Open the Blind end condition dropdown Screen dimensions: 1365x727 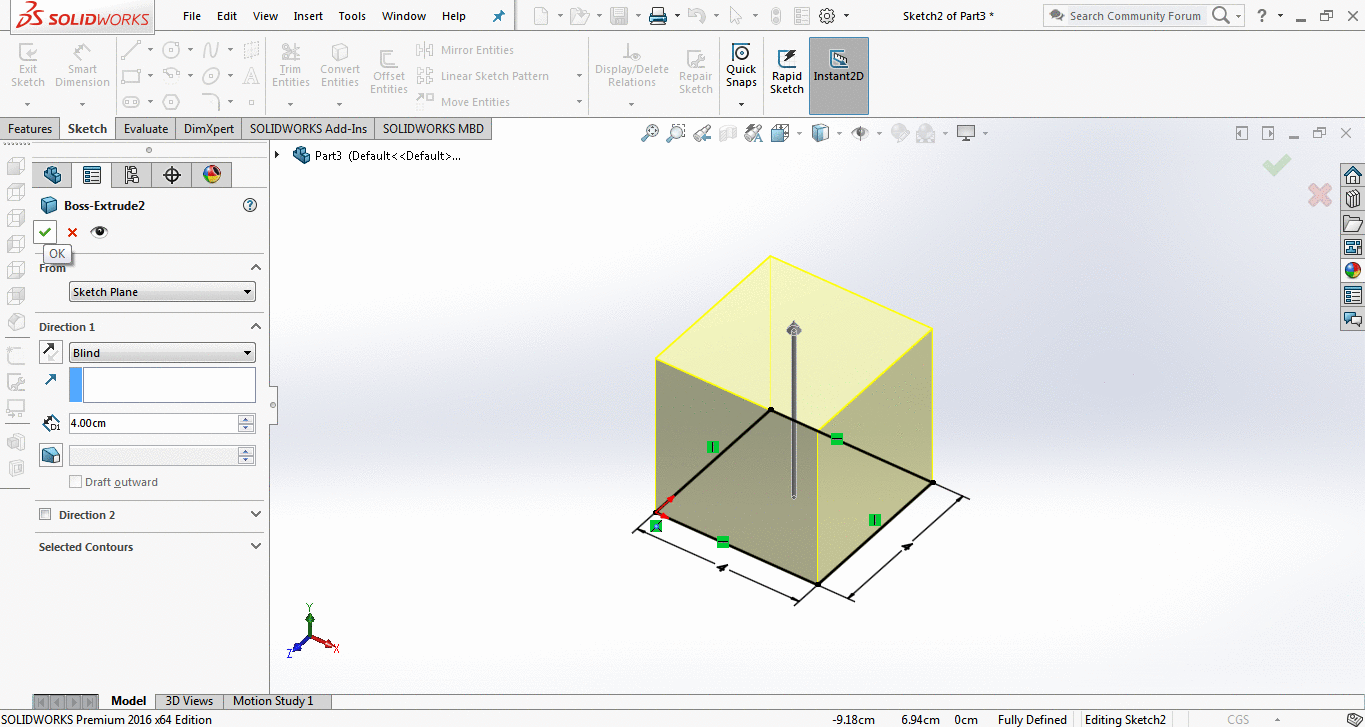pos(162,353)
